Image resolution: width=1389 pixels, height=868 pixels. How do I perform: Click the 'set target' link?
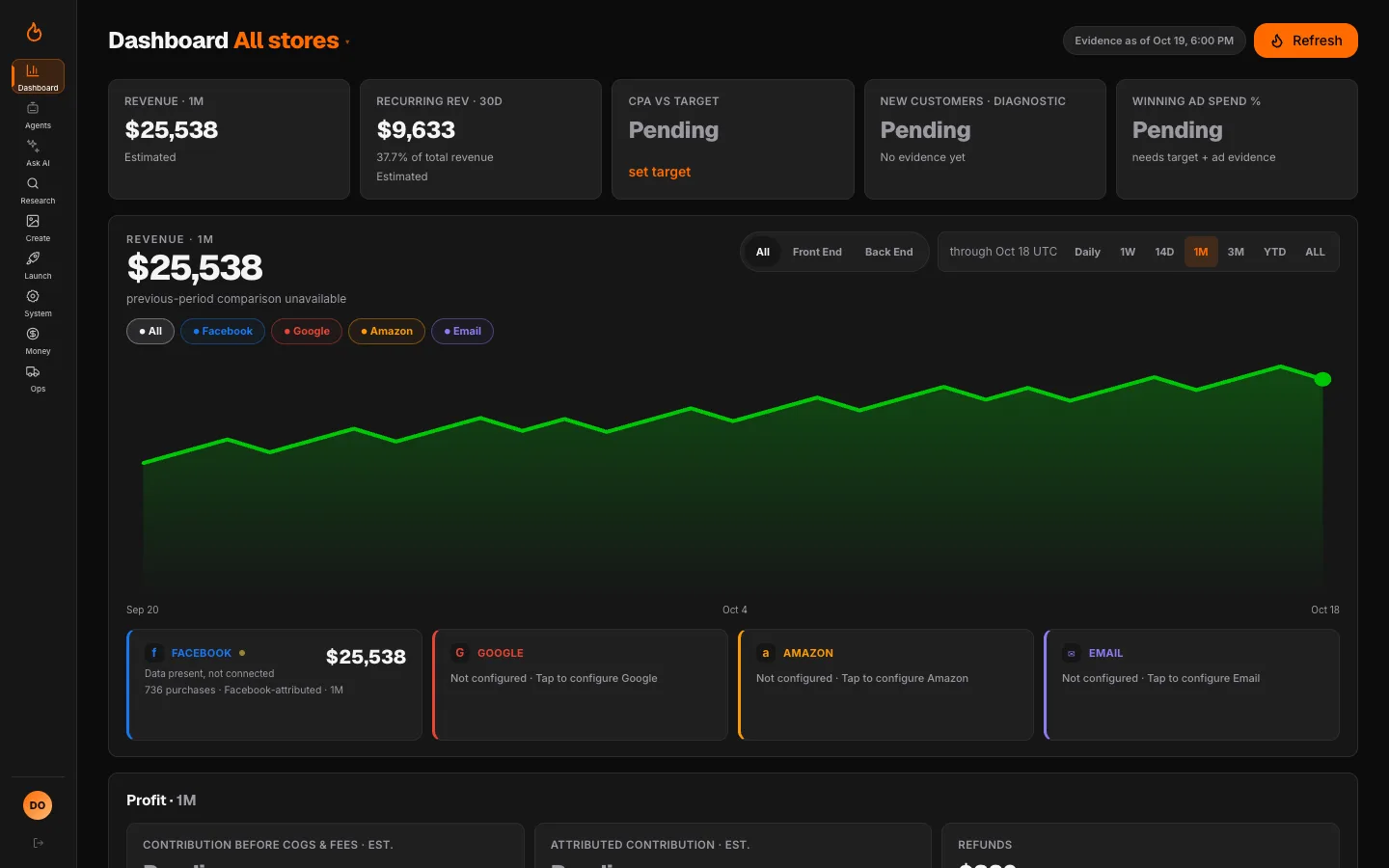click(x=660, y=172)
